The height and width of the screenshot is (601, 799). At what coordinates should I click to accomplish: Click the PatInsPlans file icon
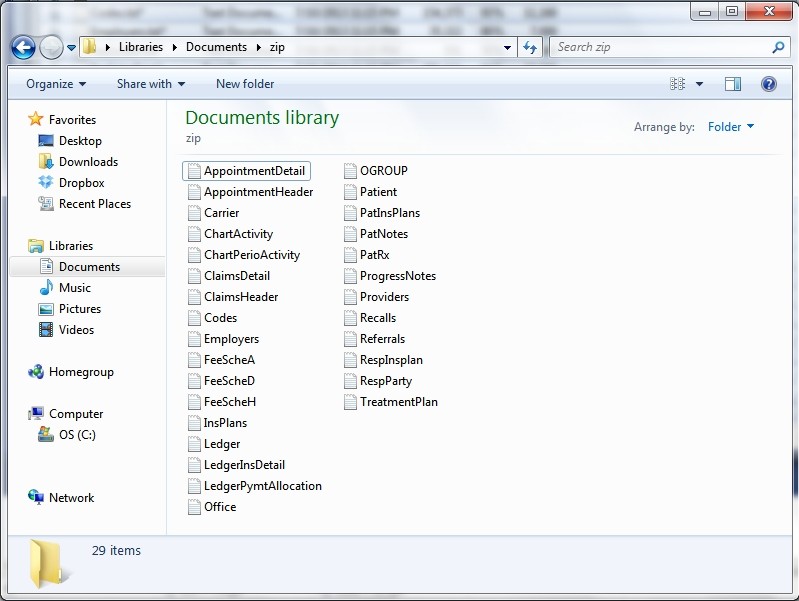coord(350,213)
